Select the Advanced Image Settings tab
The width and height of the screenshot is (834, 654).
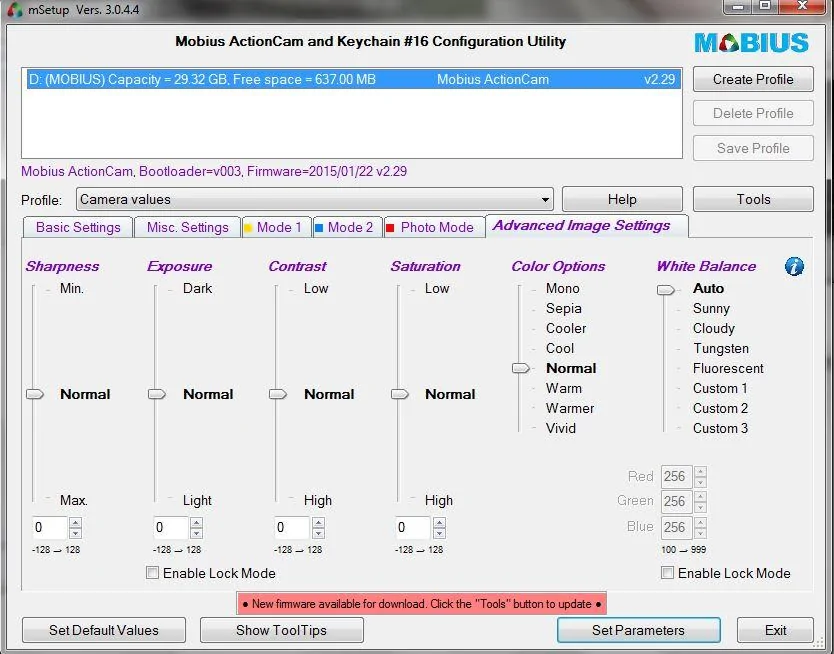[x=587, y=225]
